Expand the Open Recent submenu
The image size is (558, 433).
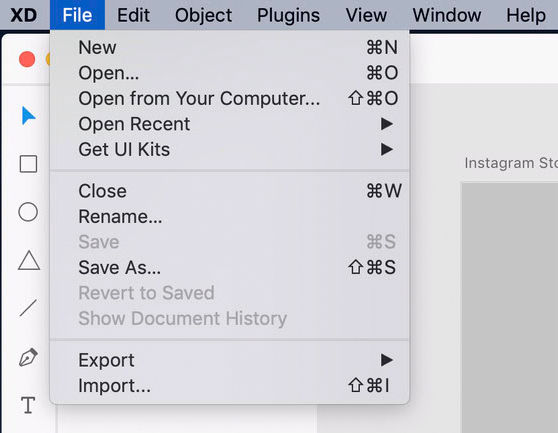230,124
